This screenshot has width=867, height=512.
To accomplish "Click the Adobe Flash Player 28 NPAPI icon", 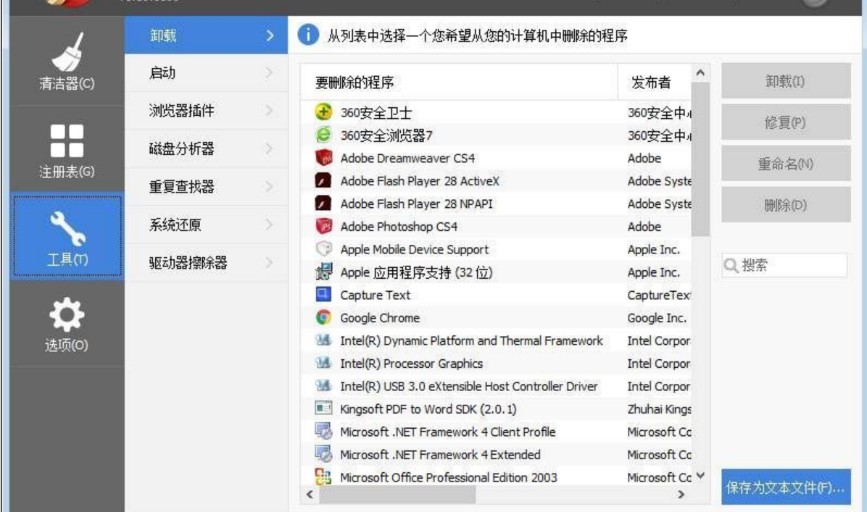I will click(x=323, y=203).
